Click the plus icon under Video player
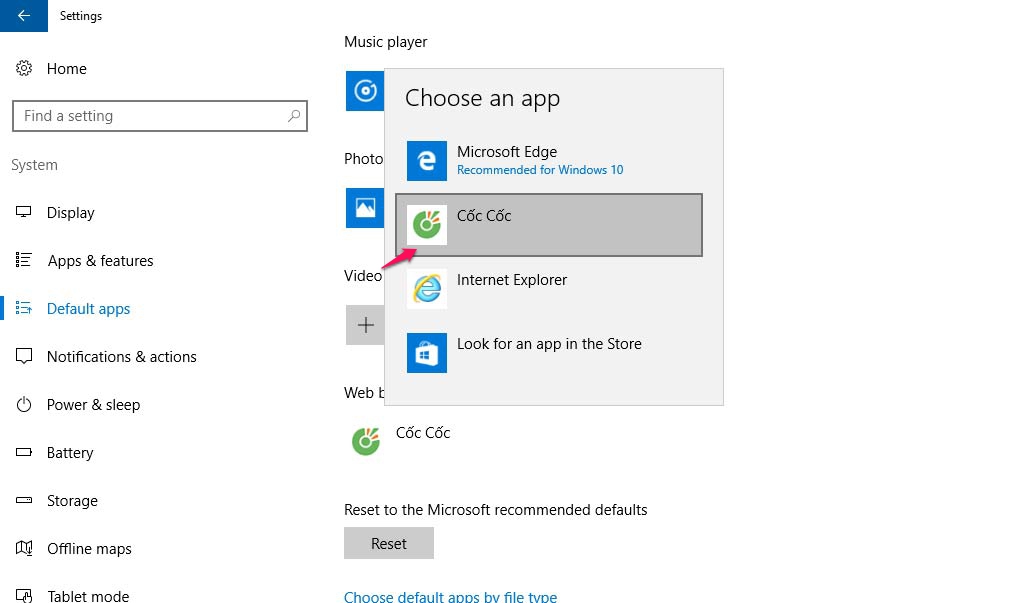This screenshot has height=603, width=1024. tap(365, 325)
